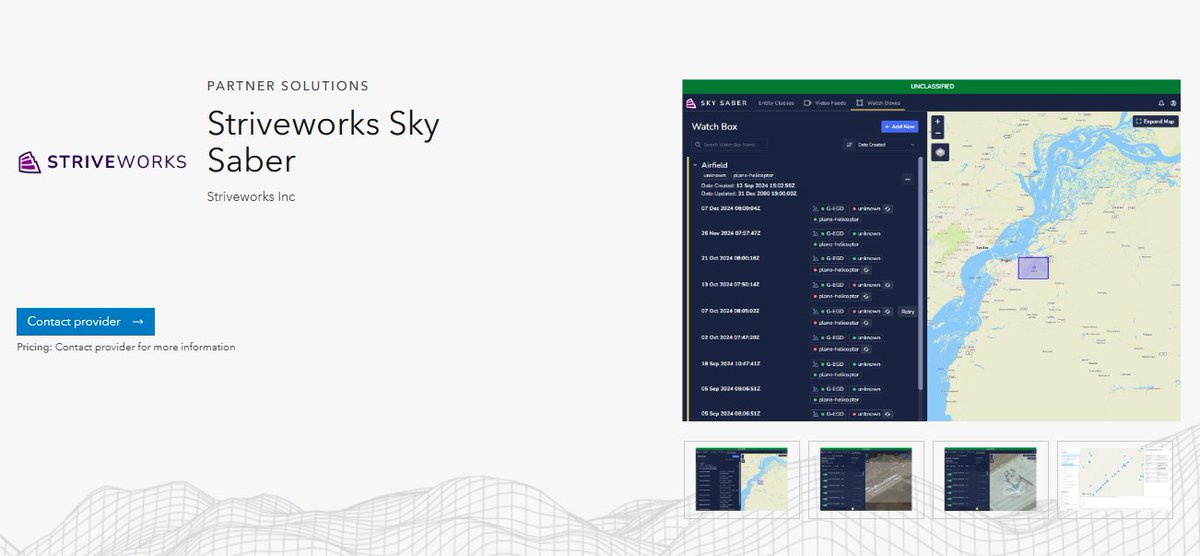Click the unknown tag on 02 Oct 2024 row
Viewport: 1200px width, 556px height.
pyautogui.click(x=866, y=338)
